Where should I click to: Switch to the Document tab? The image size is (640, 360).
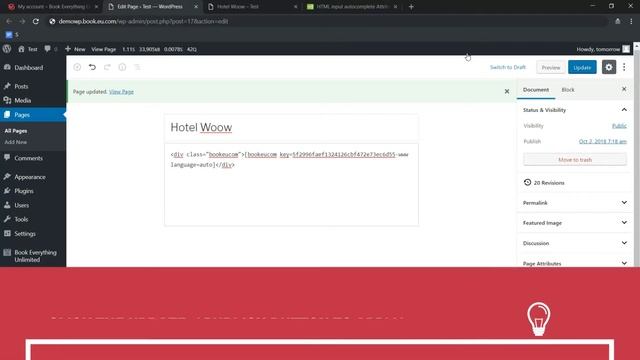click(x=536, y=90)
